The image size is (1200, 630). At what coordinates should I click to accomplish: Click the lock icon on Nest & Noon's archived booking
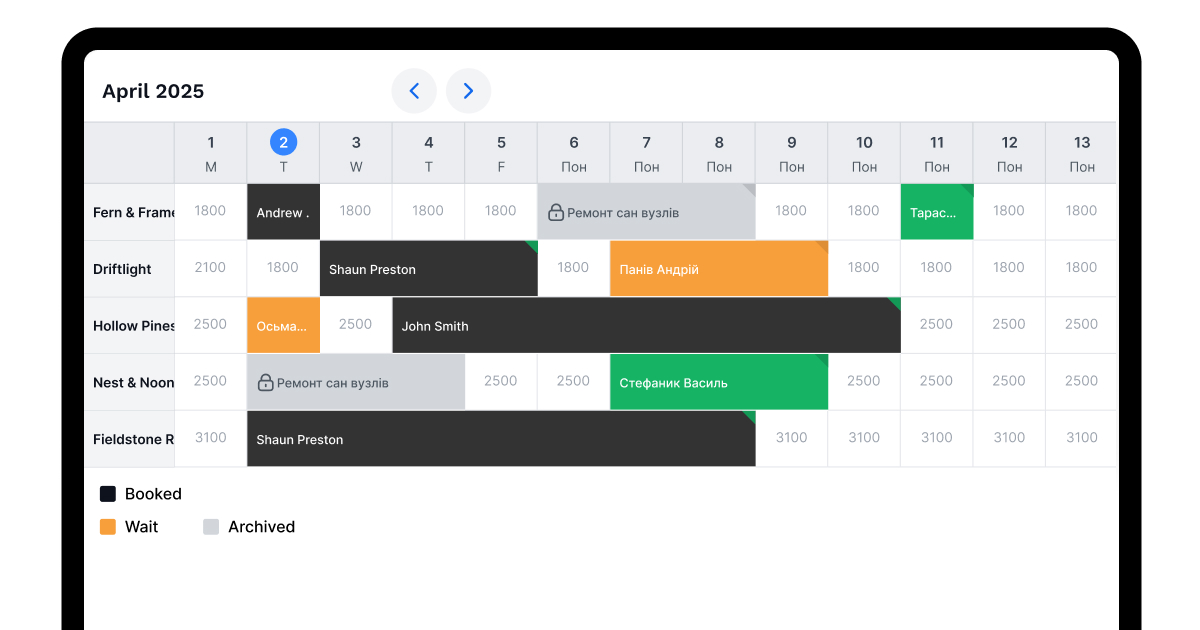click(x=265, y=381)
